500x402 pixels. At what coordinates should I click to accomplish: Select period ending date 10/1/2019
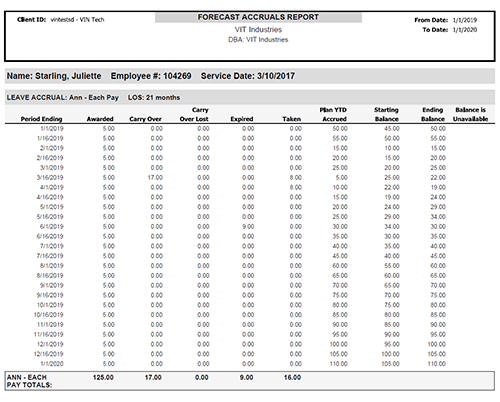point(50,305)
